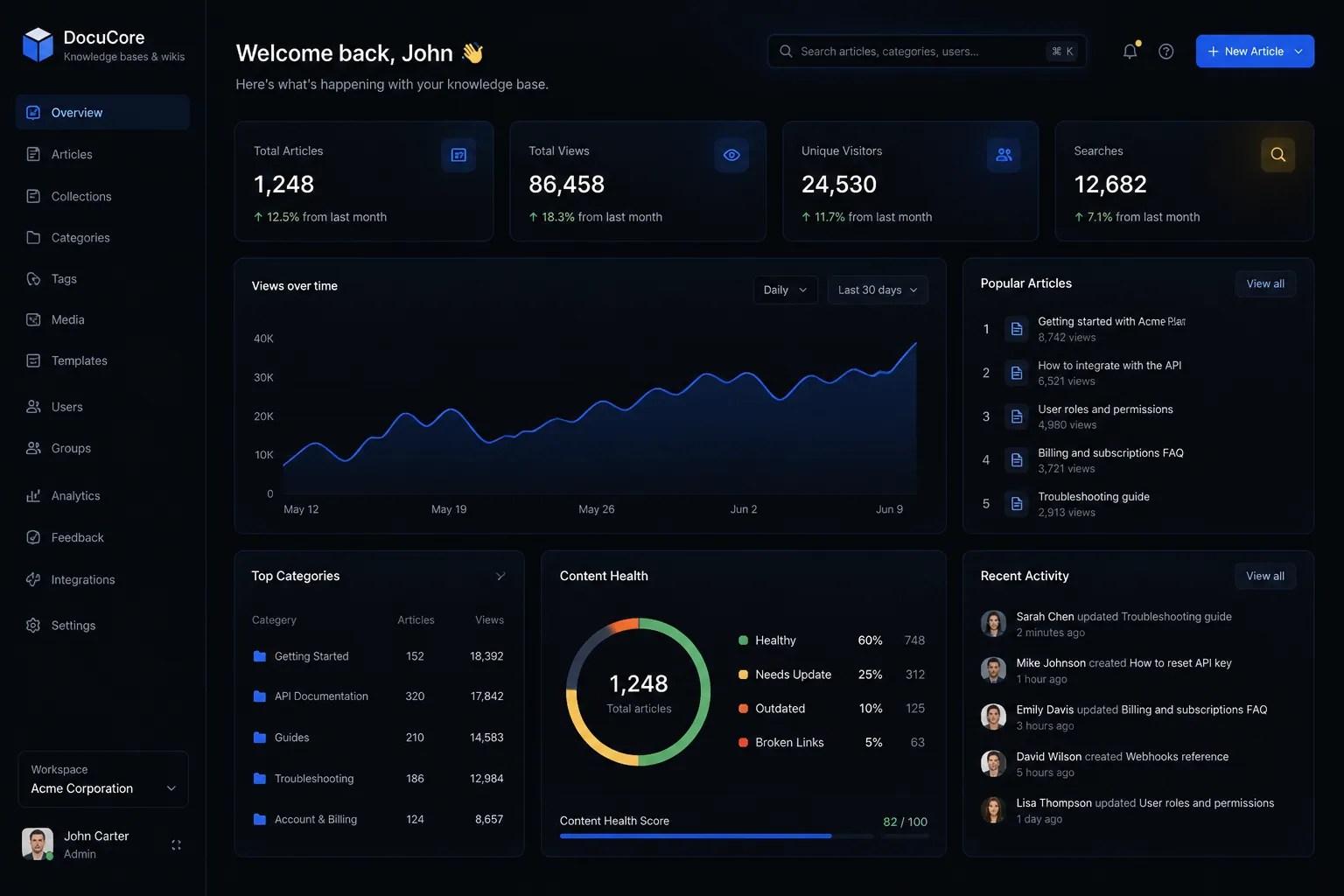Click View all in Recent Activity
Viewport: 1344px width, 896px height.
pos(1265,576)
